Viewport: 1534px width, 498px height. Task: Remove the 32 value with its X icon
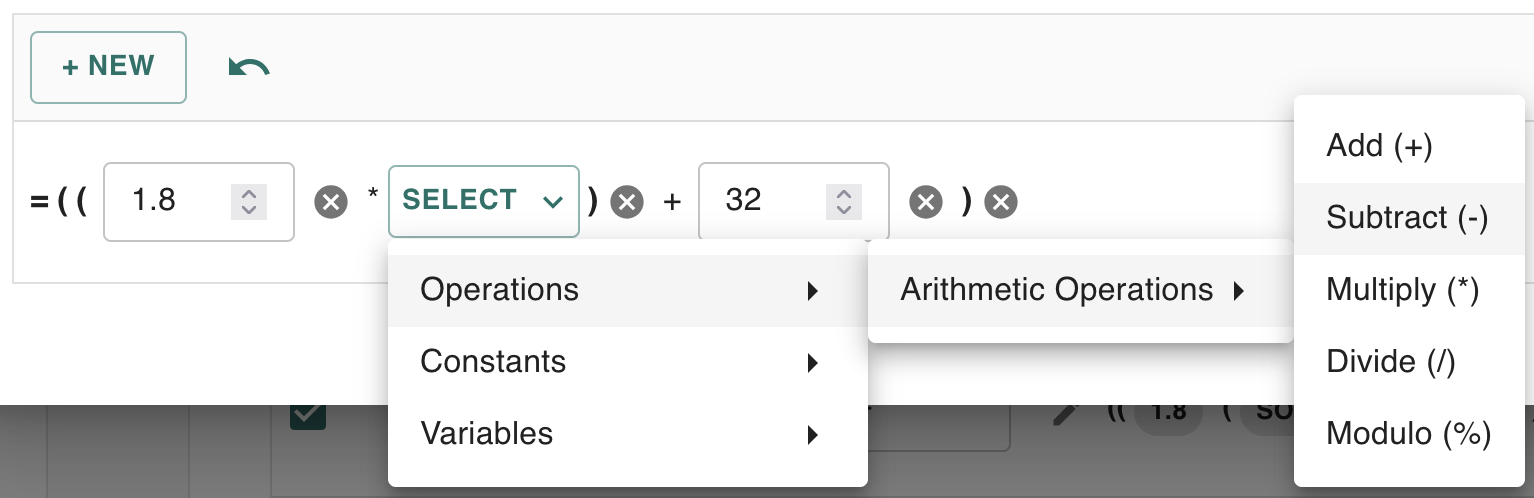point(926,203)
